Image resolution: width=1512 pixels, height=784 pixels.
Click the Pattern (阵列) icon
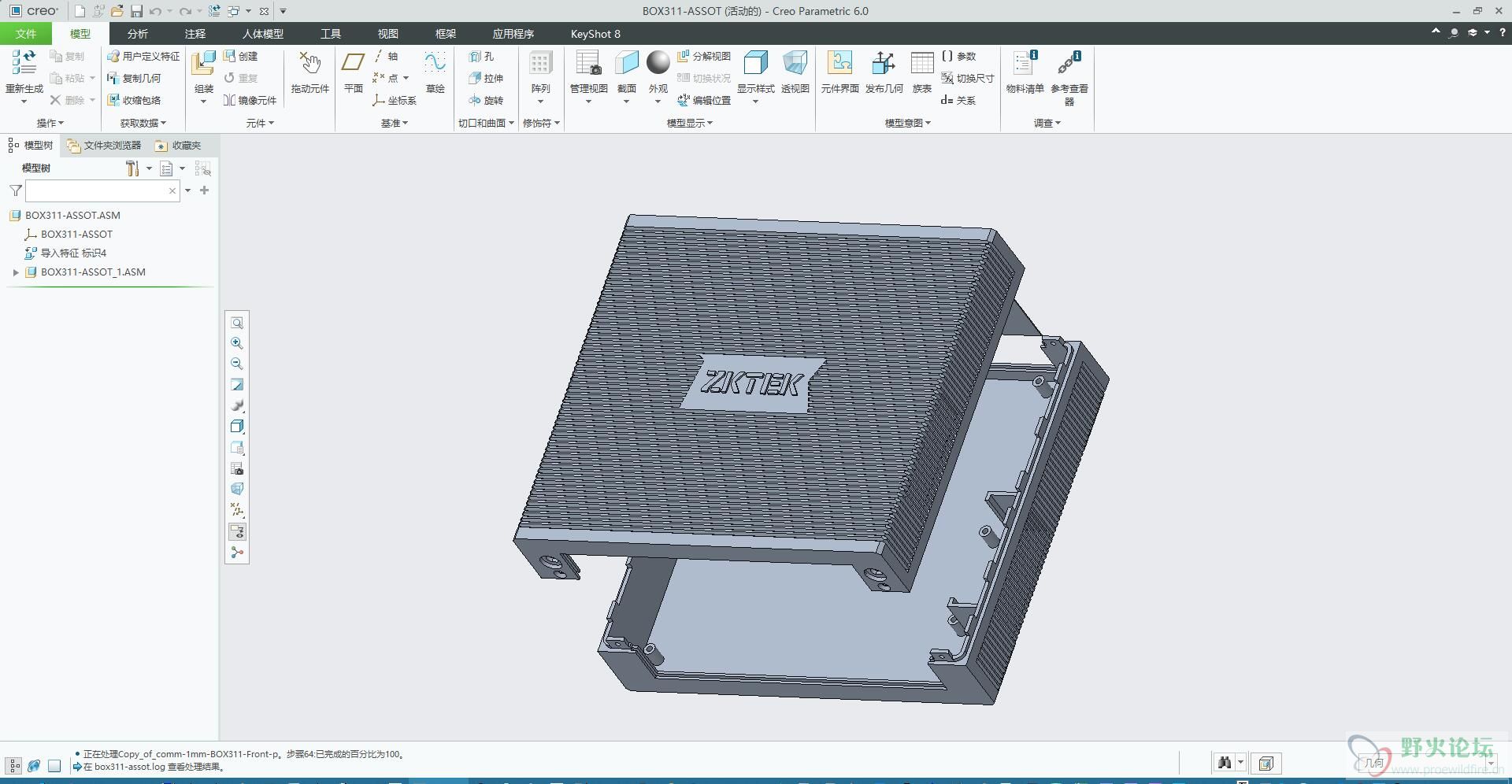pyautogui.click(x=540, y=63)
